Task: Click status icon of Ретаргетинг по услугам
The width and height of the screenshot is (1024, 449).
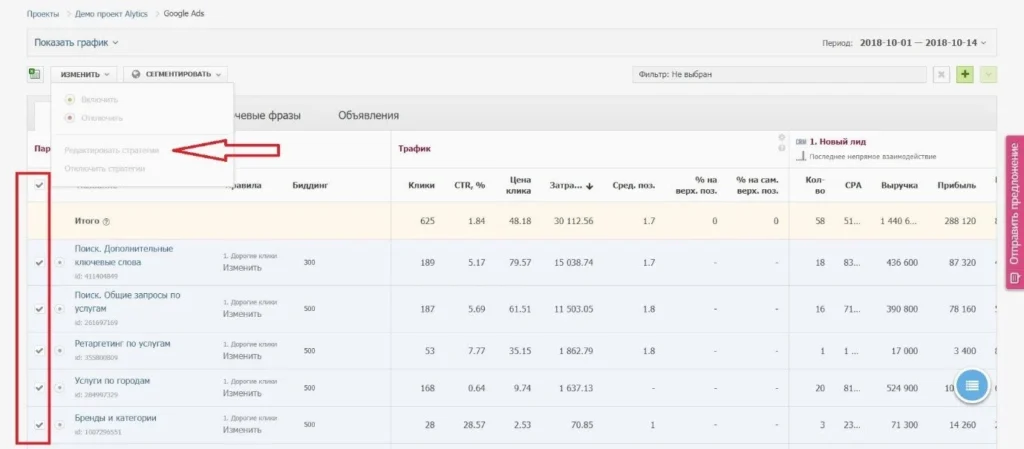Action: [59, 350]
